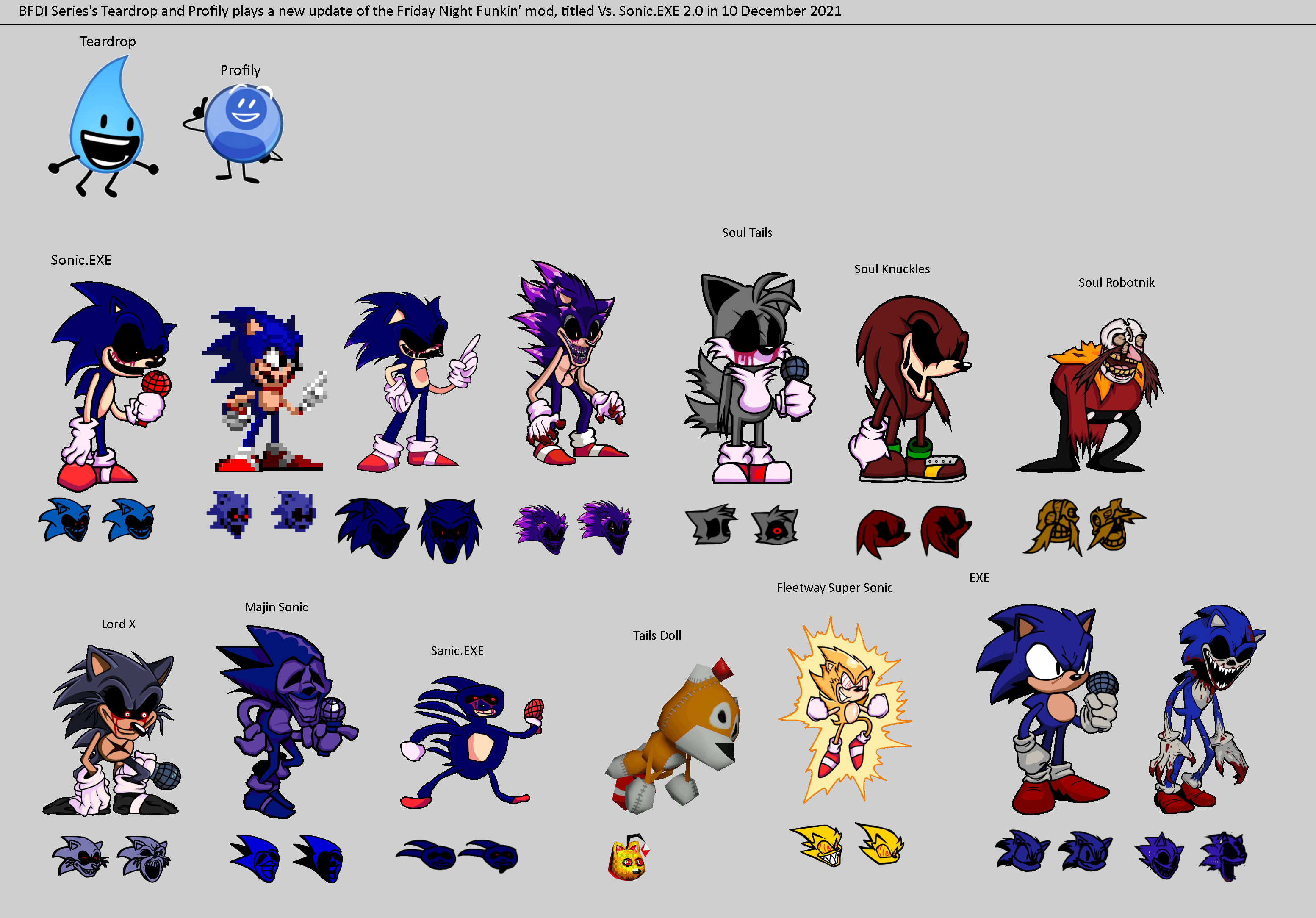Click the second blue EXE Sonic icon

[1086, 851]
